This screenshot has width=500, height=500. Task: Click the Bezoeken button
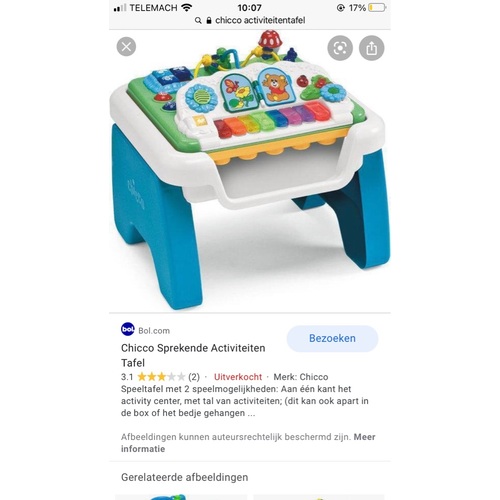(x=332, y=338)
